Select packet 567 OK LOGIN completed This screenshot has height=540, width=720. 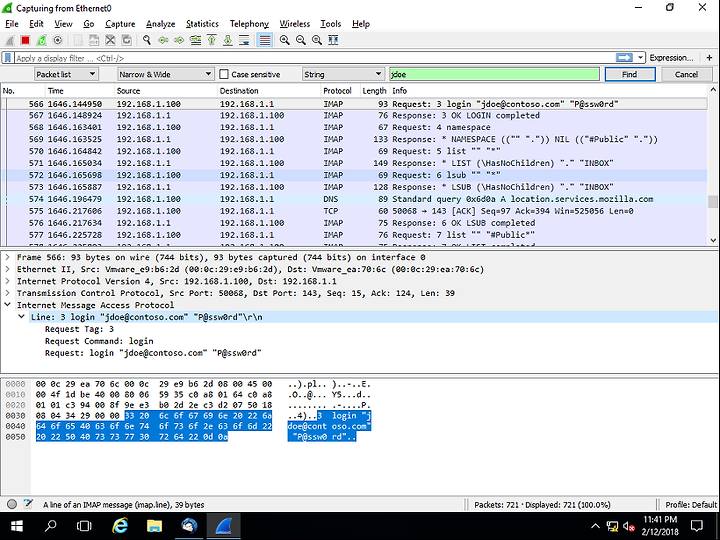pyautogui.click(x=354, y=116)
